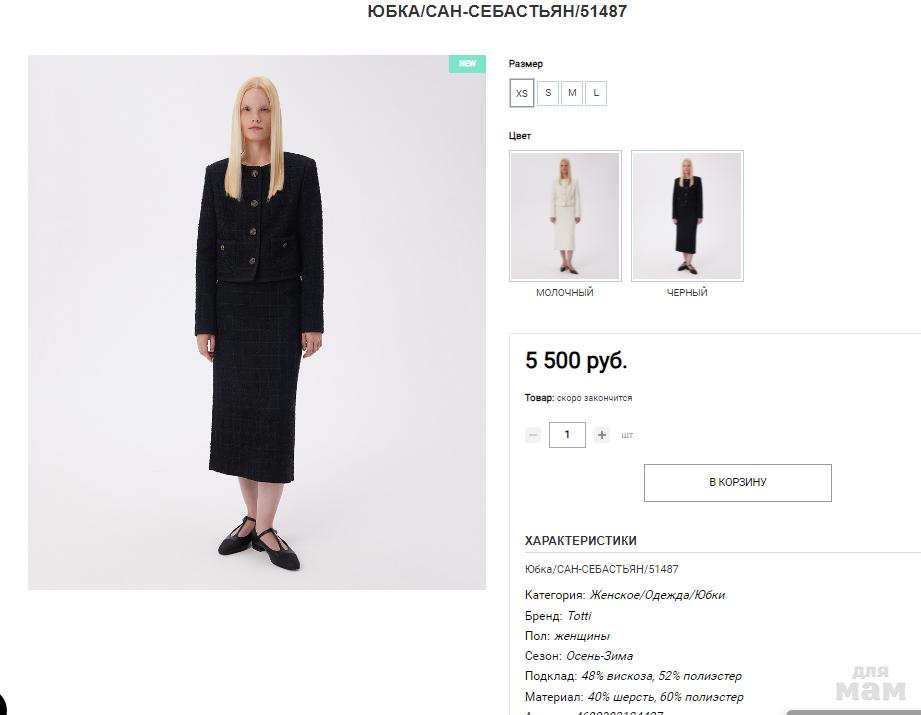921x715 pixels.
Task: Choose size S option
Action: click(548, 93)
